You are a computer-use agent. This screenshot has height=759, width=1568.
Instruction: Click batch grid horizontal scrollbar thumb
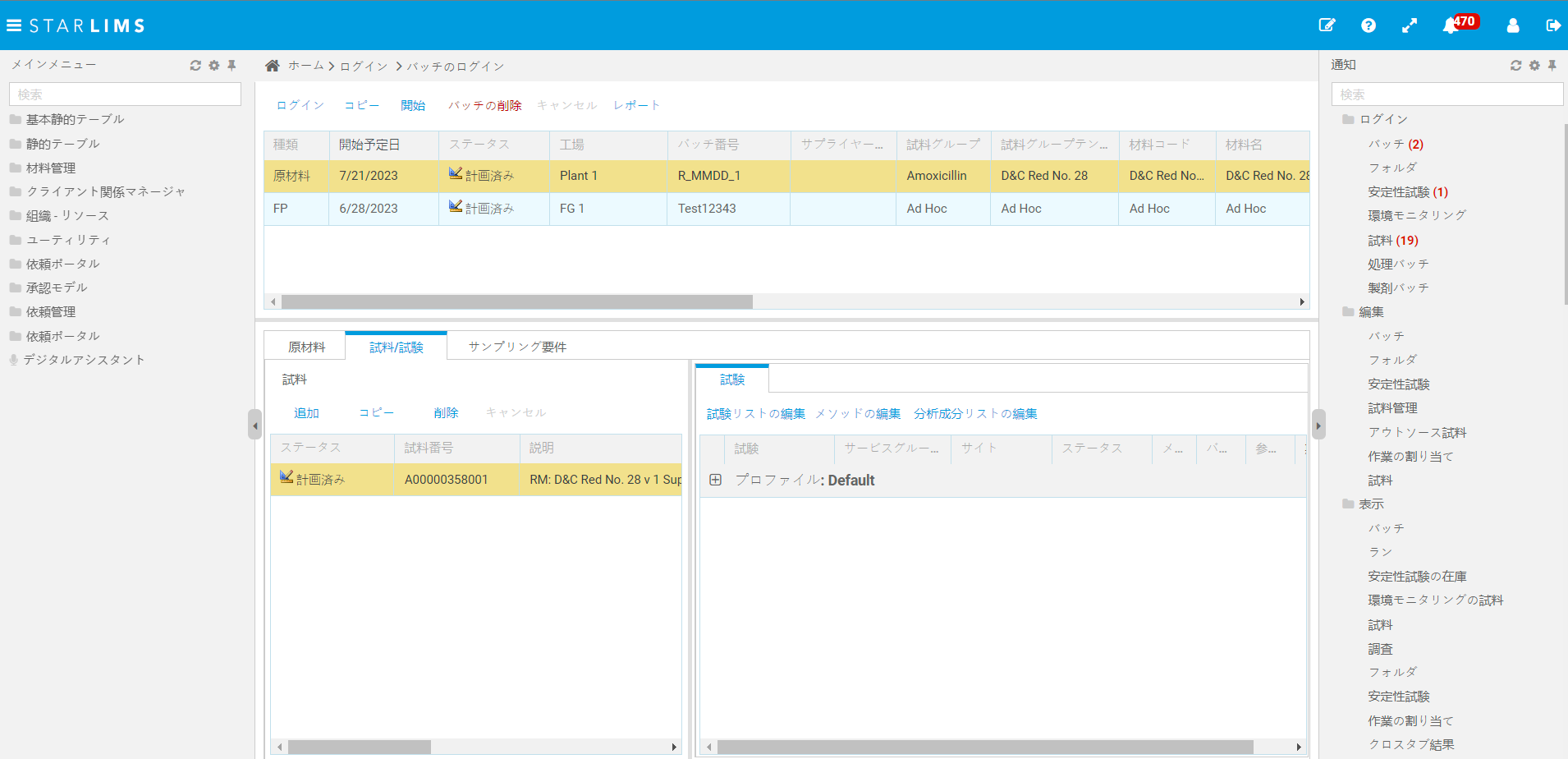point(517,301)
